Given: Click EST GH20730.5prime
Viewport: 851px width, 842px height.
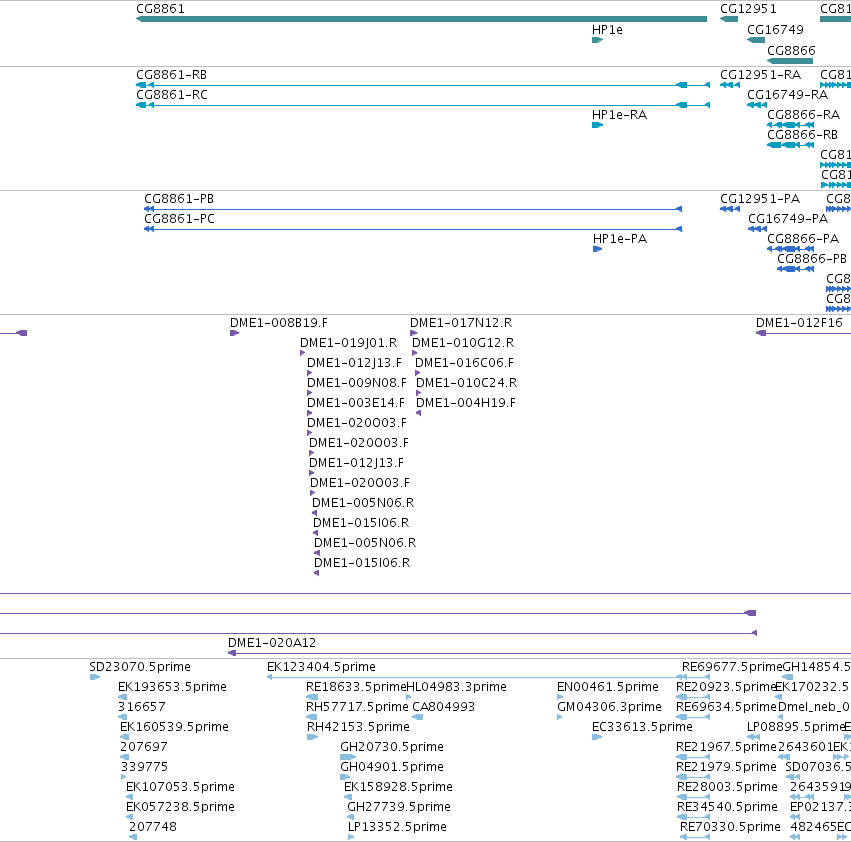Looking at the screenshot, I should coord(391,748).
